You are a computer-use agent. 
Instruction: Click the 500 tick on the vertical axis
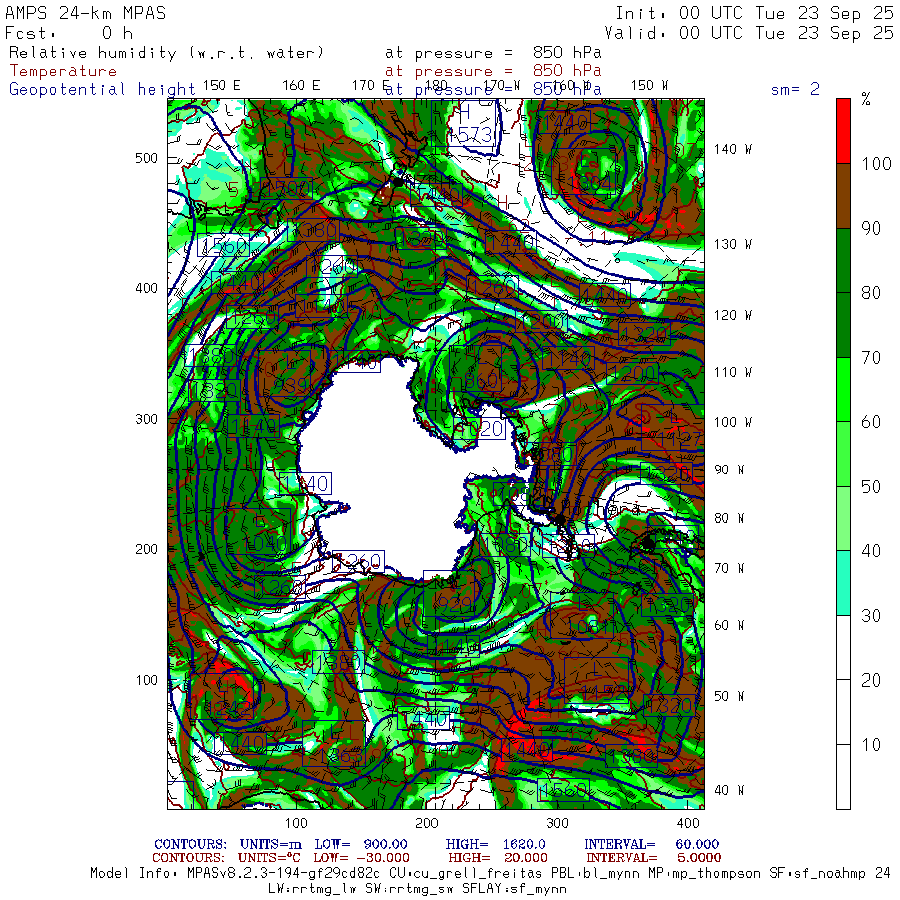[146, 158]
